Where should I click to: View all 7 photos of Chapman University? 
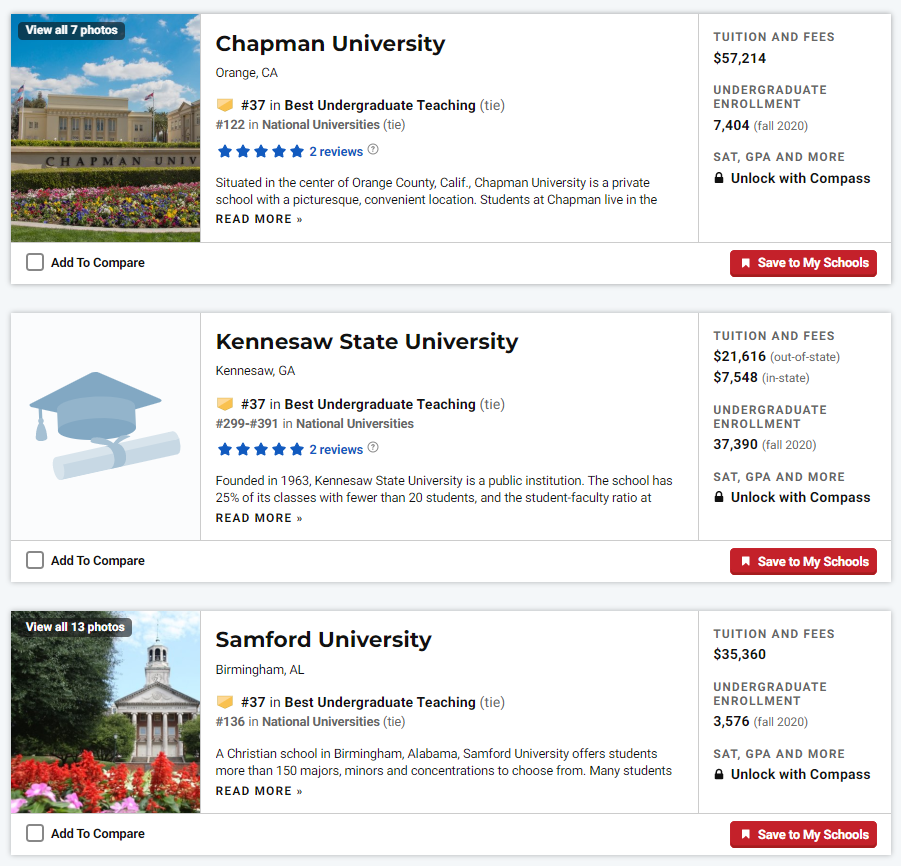pyautogui.click(x=71, y=30)
